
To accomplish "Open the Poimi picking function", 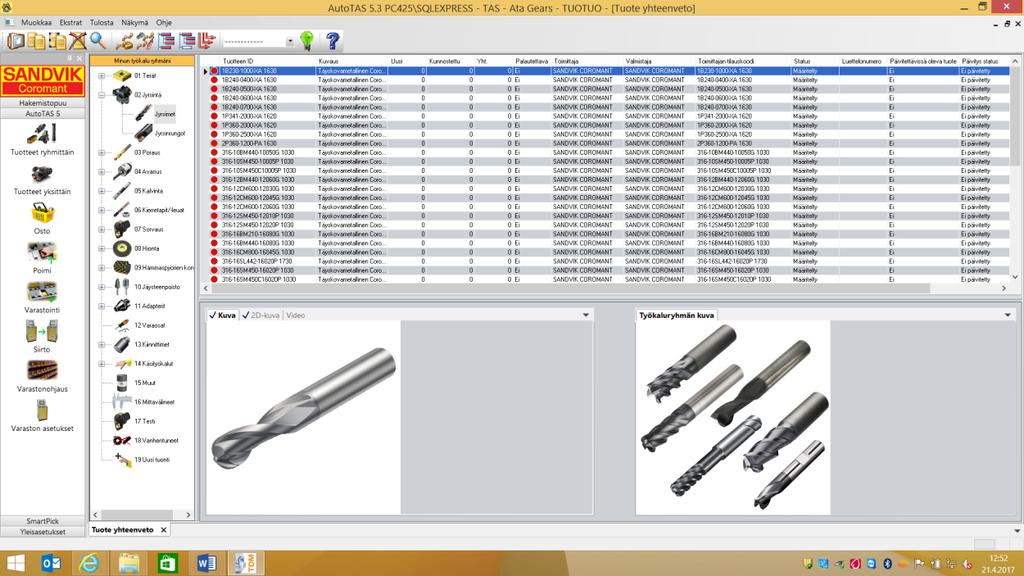I will [42, 258].
